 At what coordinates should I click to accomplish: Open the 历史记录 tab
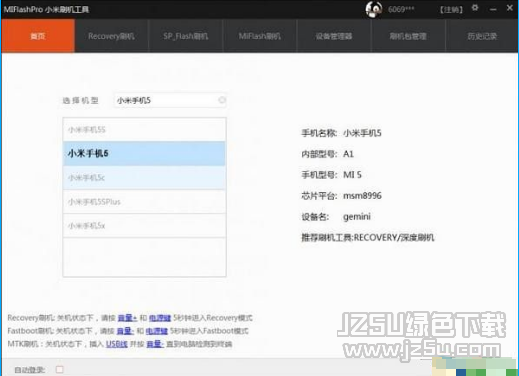point(482,36)
